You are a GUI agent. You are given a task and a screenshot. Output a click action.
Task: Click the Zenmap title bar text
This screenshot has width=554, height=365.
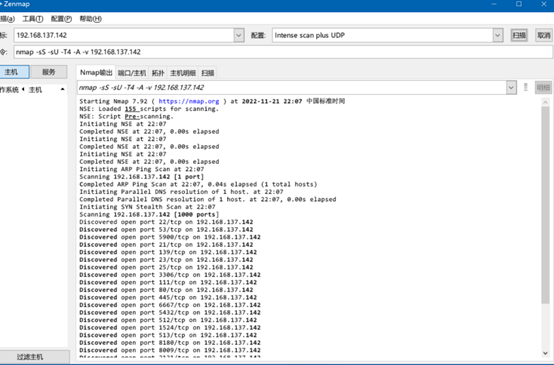coord(17,4)
